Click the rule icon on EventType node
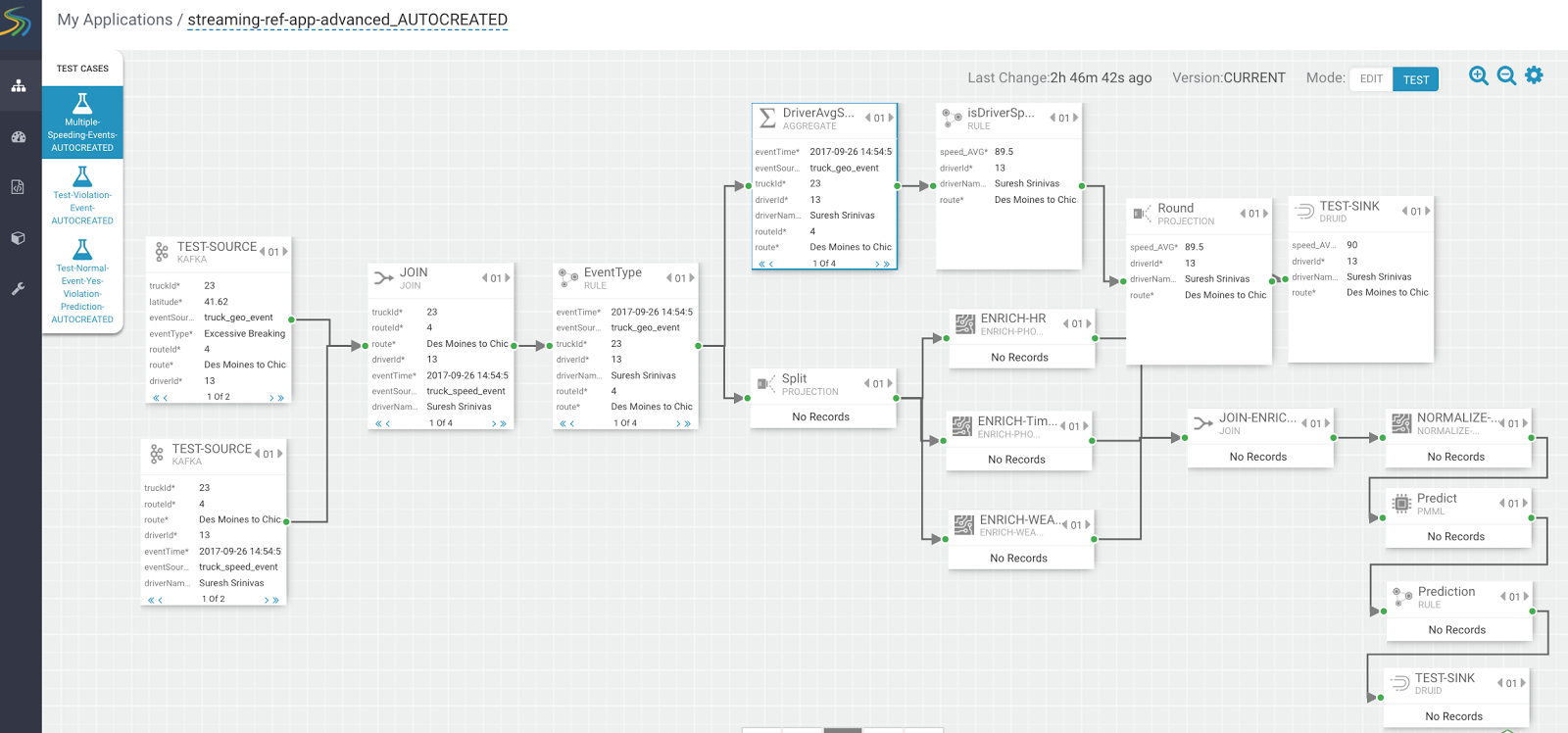1568x733 pixels. [568, 278]
